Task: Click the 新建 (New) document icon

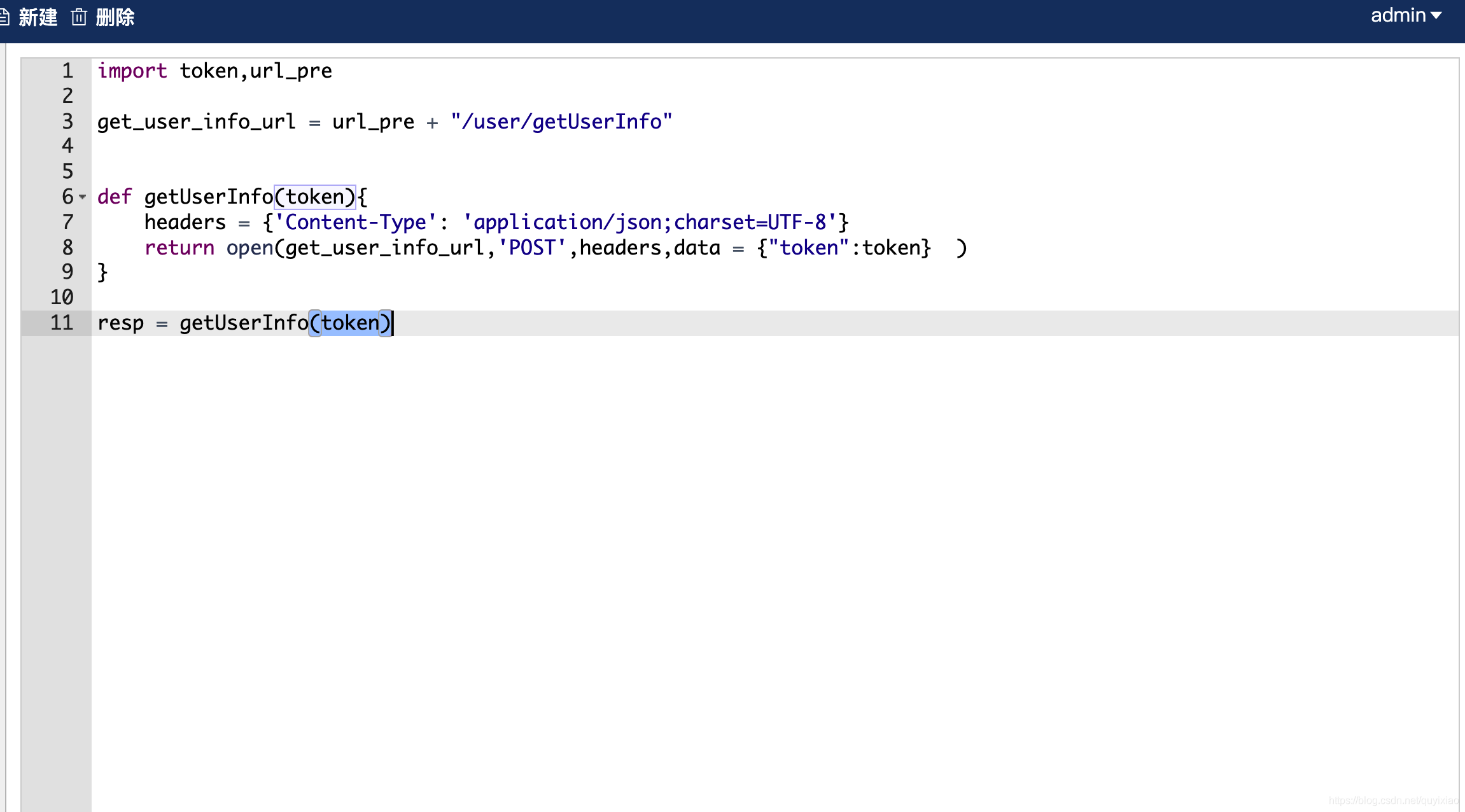Action: point(4,17)
